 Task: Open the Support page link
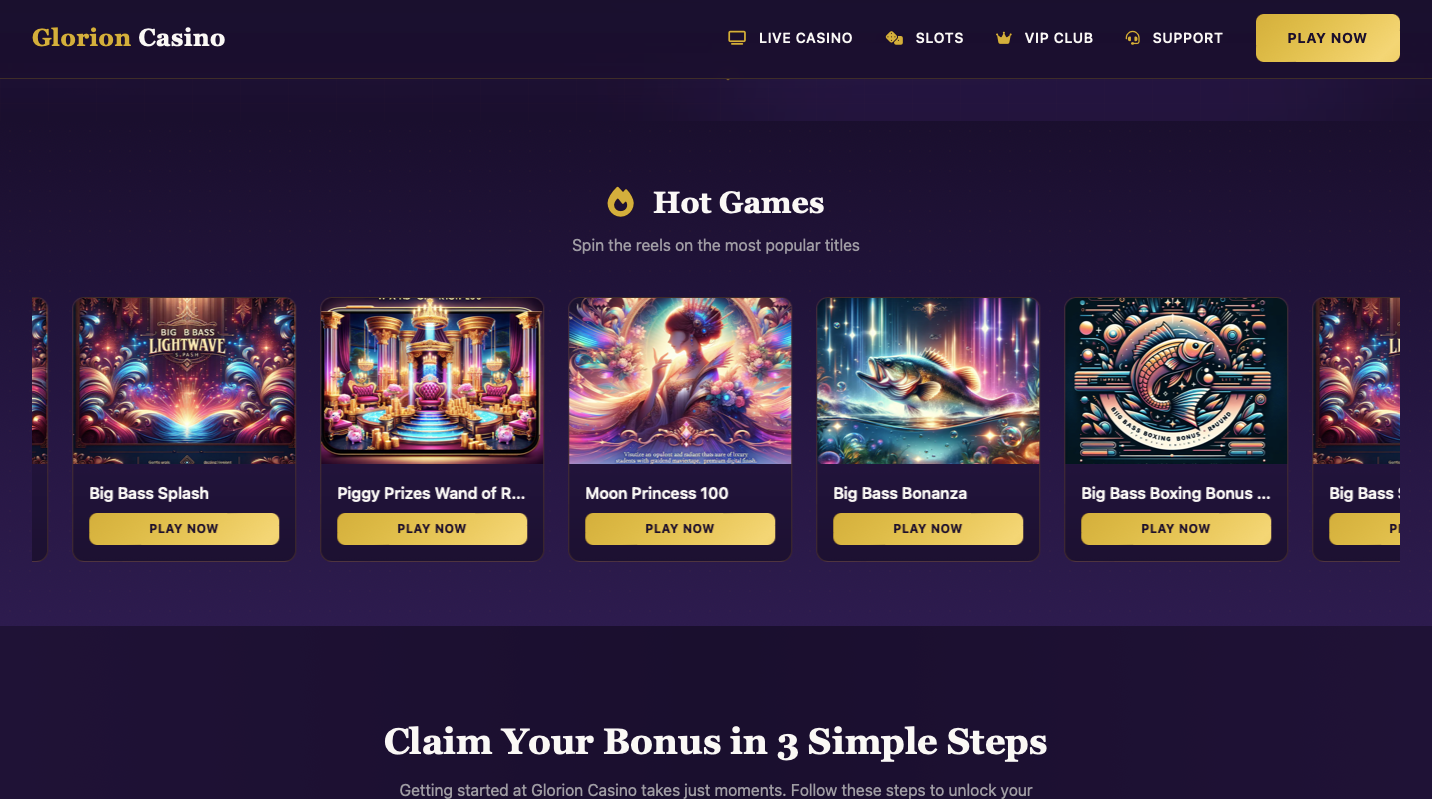coord(1174,38)
